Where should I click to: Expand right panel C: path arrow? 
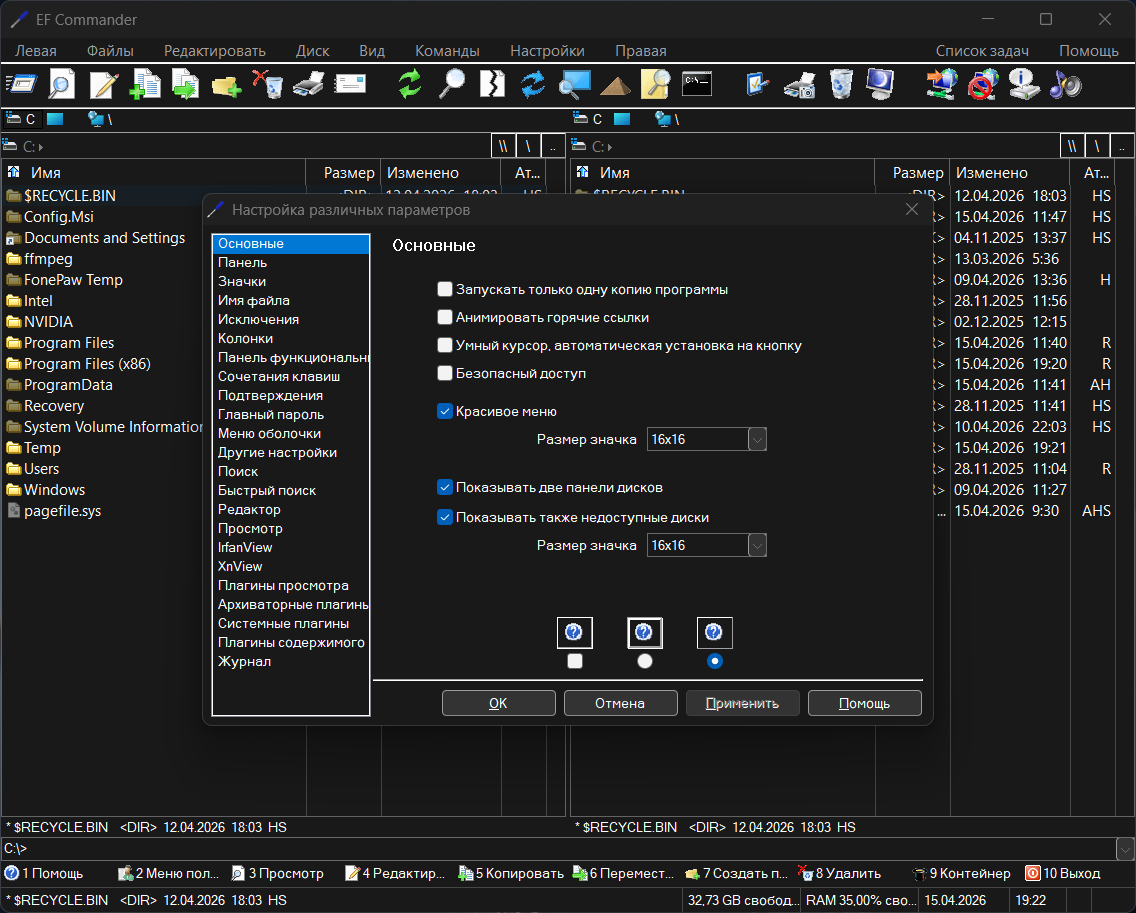tap(610, 147)
